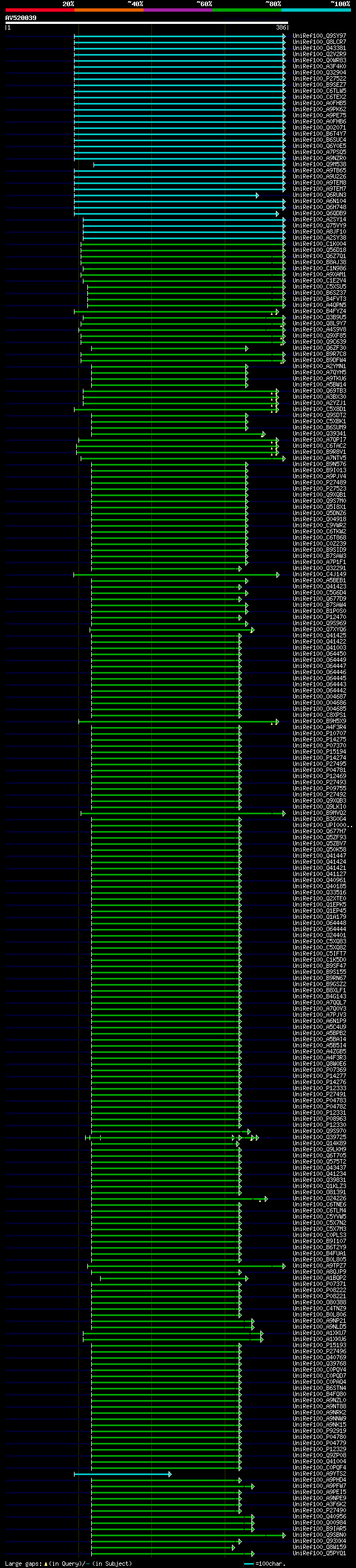Click hit label UniRef100_Q02071
This screenshot has width=356, height=1568.
point(319,128)
